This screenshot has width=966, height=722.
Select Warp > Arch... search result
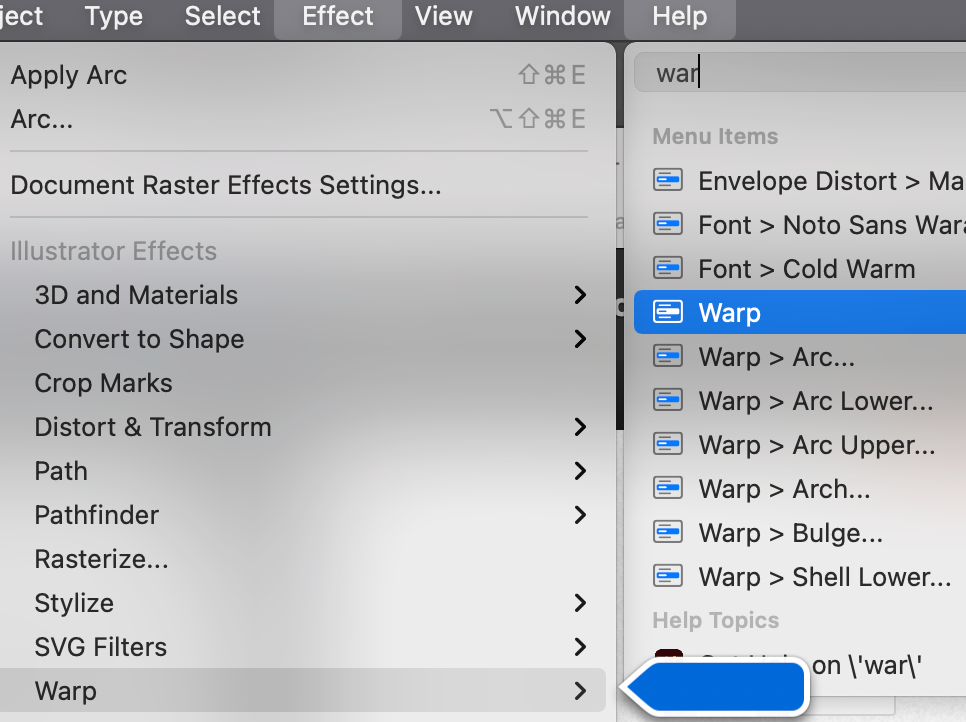click(x=784, y=489)
